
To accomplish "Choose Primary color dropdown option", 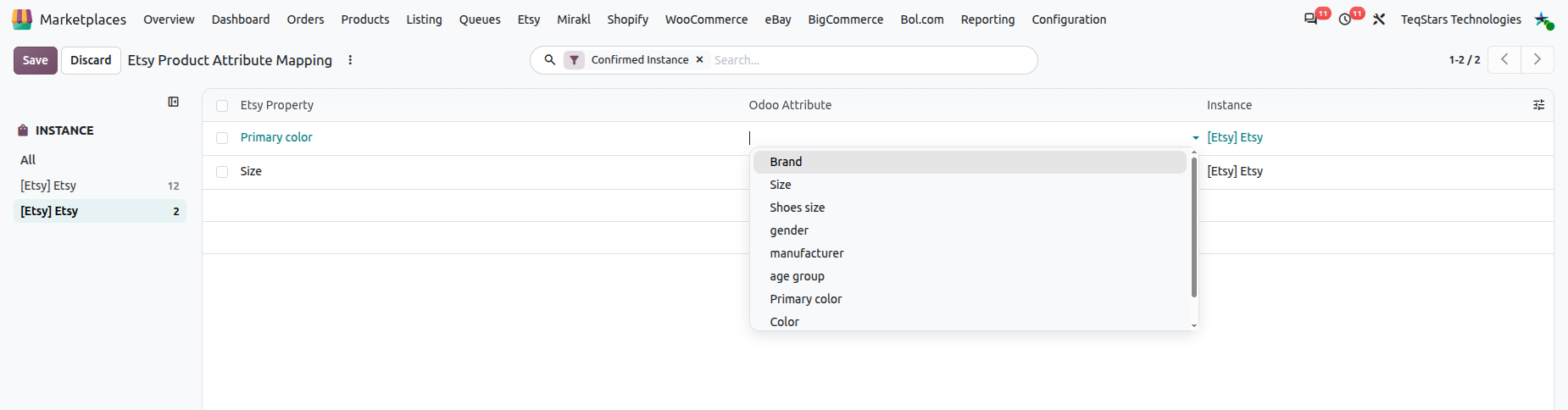I will [x=970, y=299].
